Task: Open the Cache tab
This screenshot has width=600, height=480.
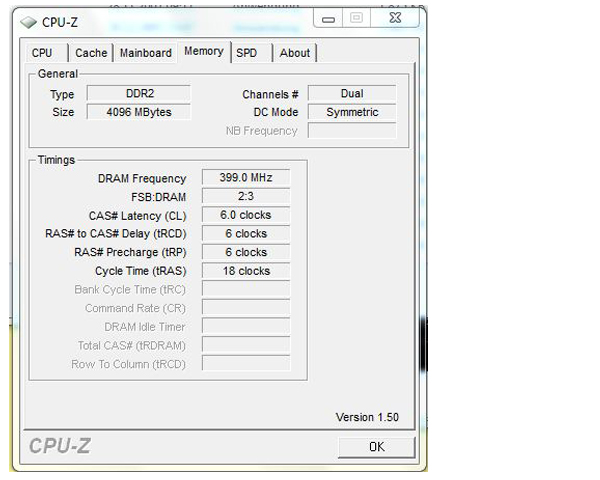Action: click(91, 53)
